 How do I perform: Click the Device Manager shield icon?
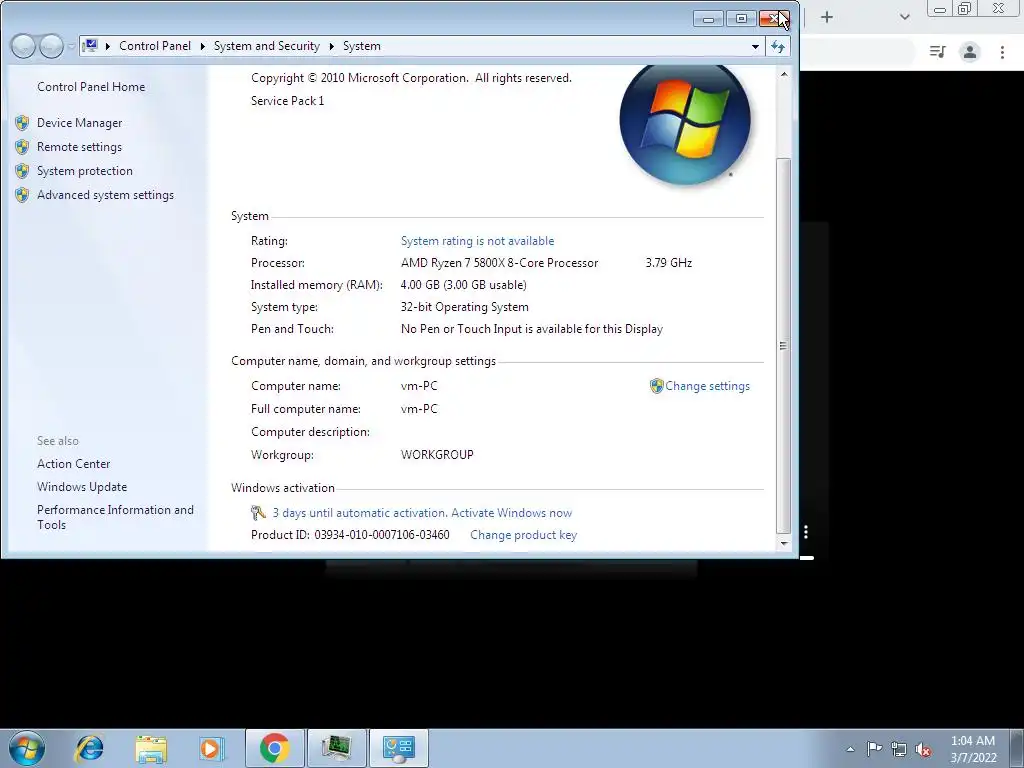pos(22,123)
